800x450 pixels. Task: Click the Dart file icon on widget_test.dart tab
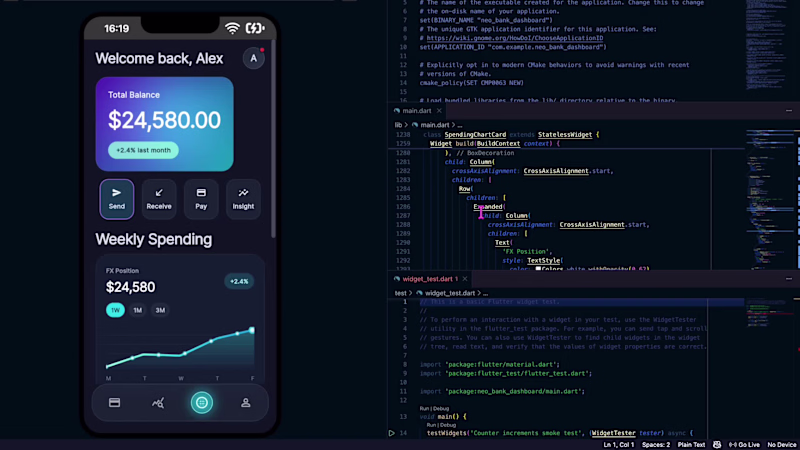point(396,279)
